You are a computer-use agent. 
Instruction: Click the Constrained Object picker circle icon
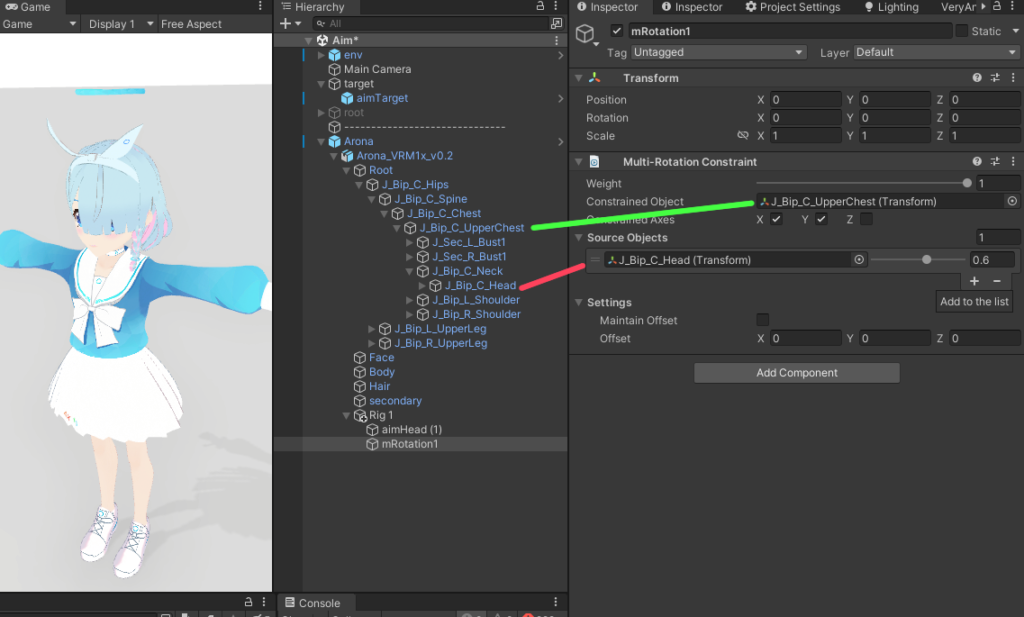(1012, 202)
